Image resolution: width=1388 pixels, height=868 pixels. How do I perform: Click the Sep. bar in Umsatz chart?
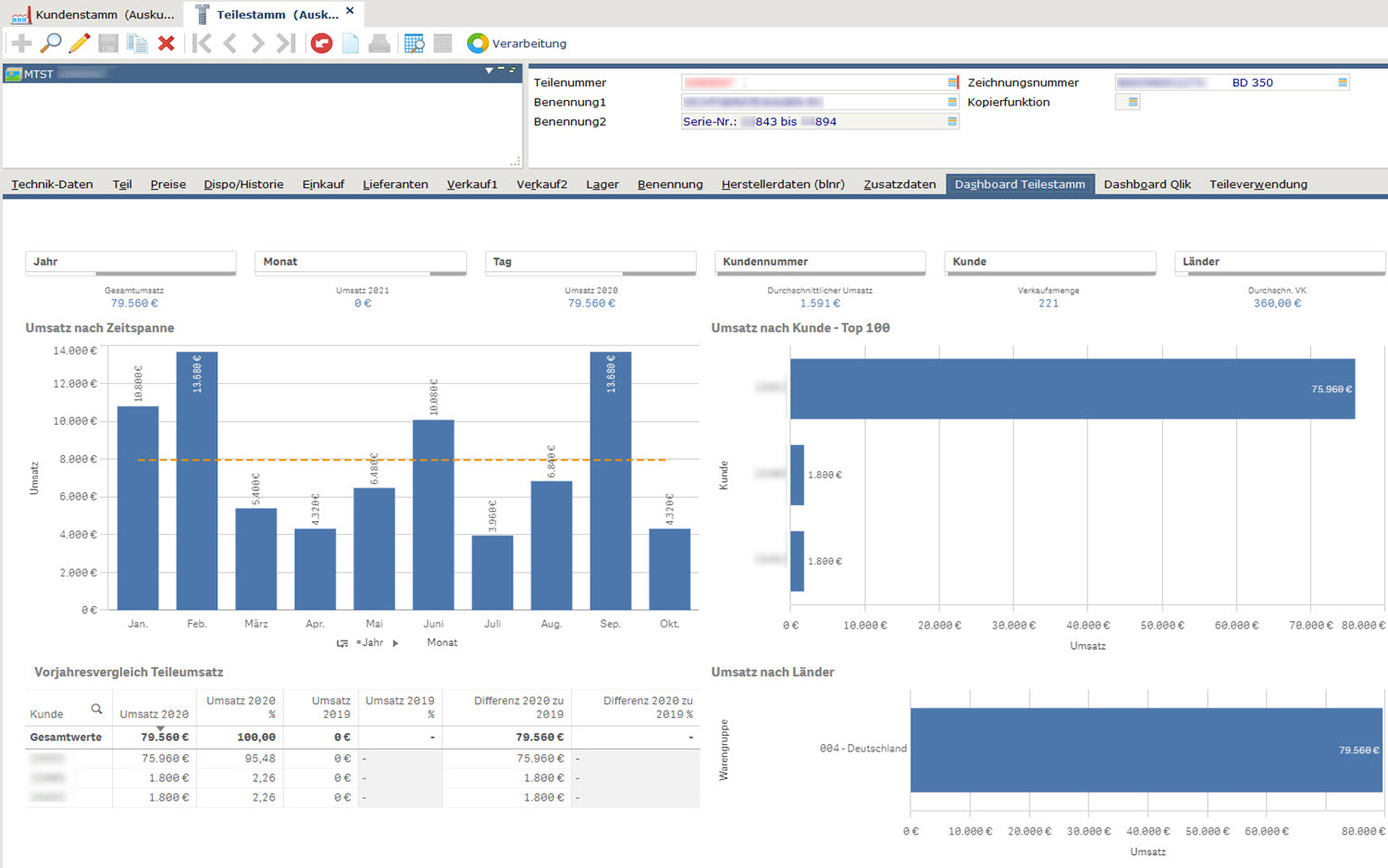pyautogui.click(x=610, y=481)
